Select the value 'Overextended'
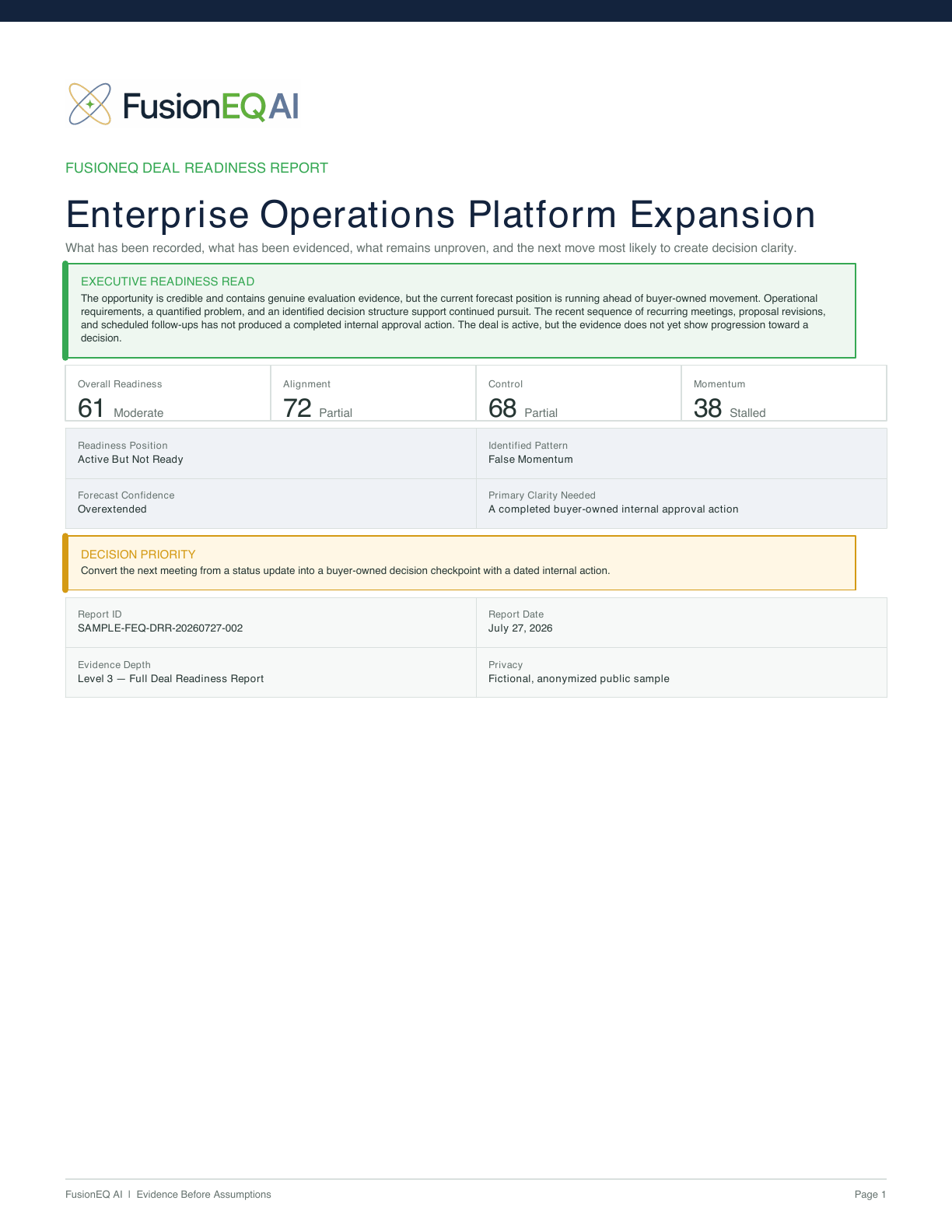 tap(112, 509)
